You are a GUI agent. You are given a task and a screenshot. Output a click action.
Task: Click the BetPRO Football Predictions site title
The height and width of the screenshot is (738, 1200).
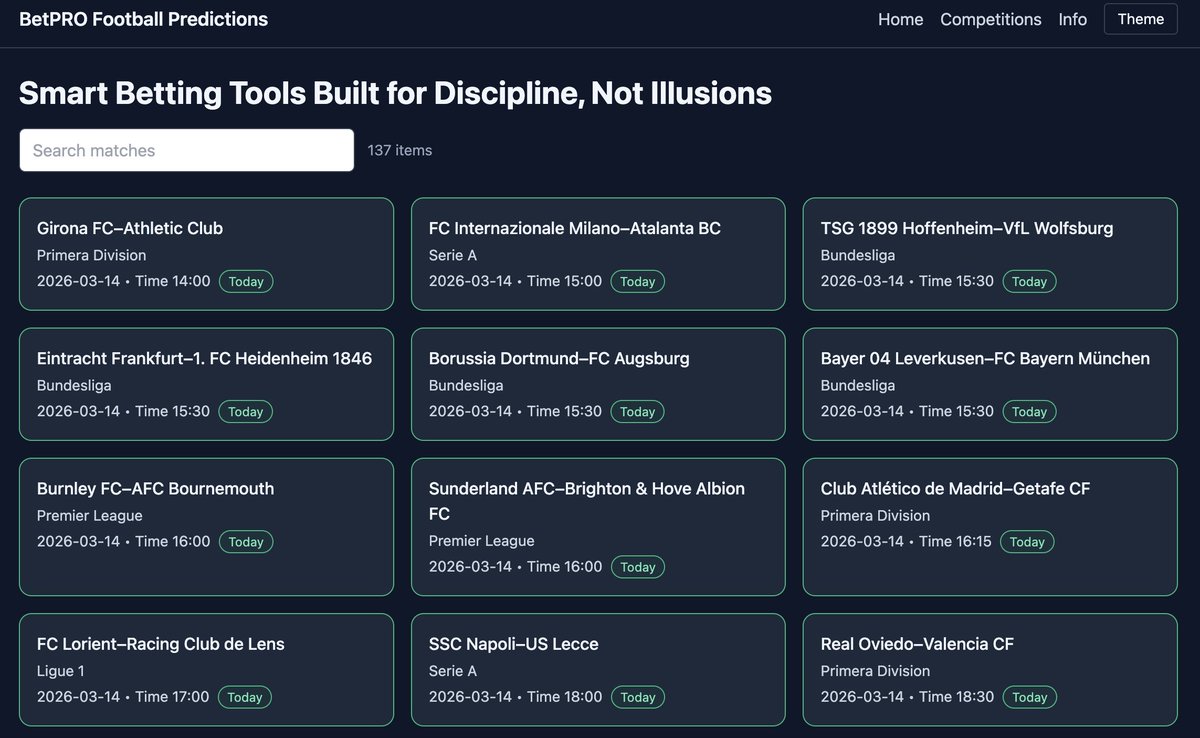[143, 19]
